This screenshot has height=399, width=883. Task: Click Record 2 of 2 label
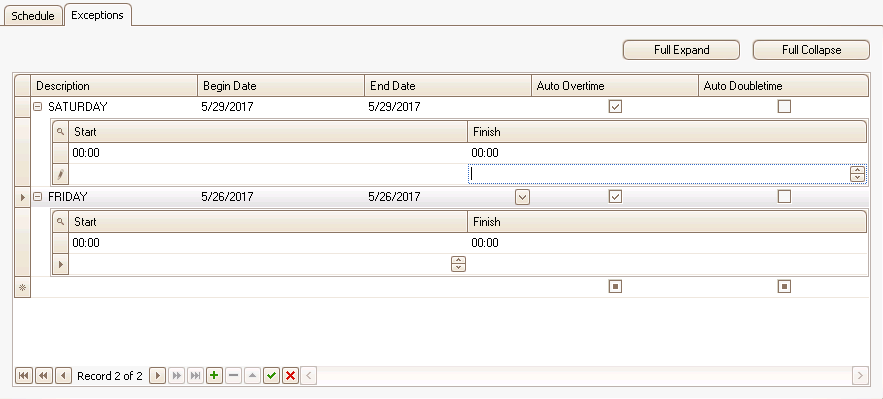[x=110, y=376]
